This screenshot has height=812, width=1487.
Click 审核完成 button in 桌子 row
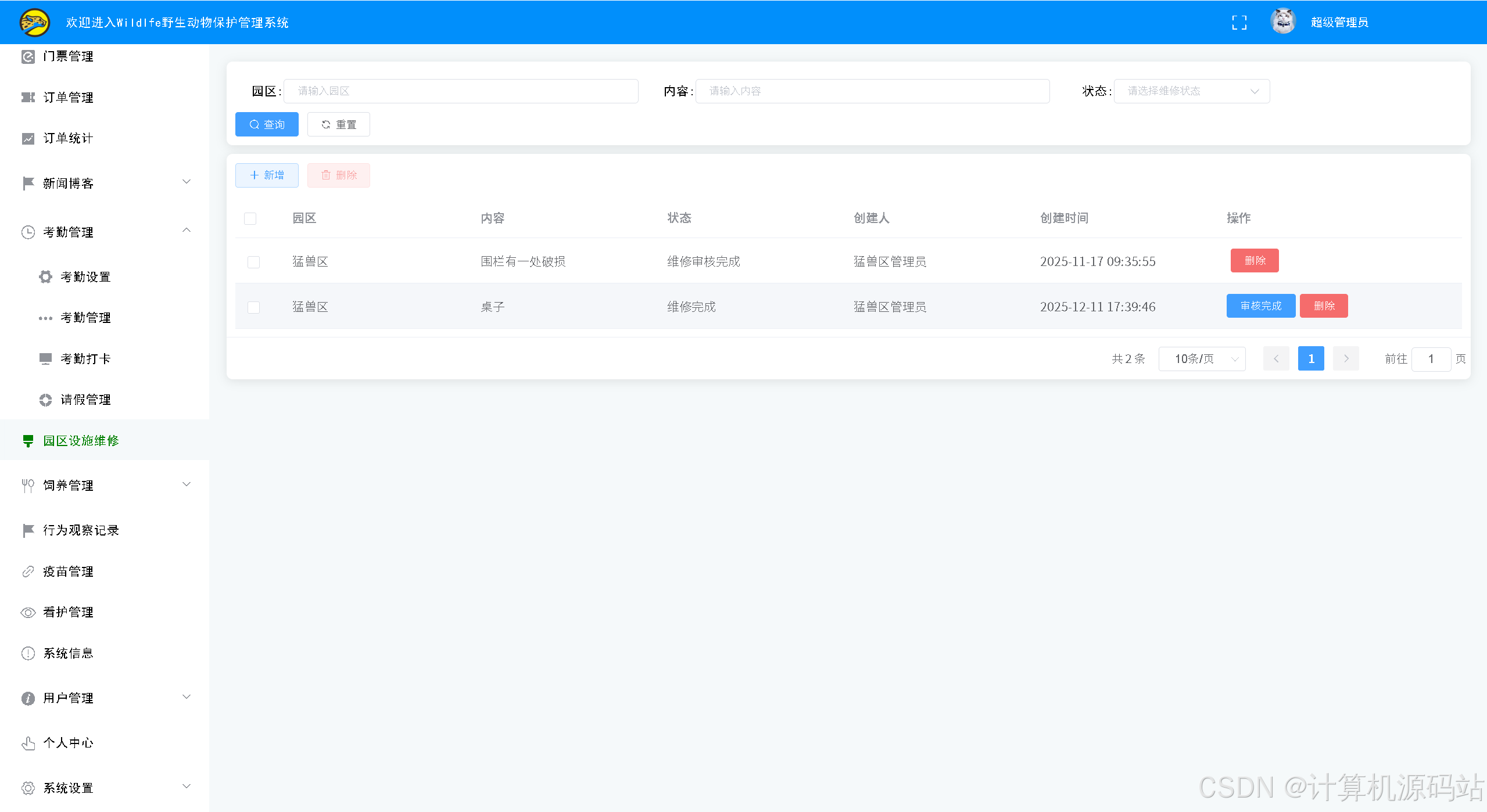pyautogui.click(x=1261, y=306)
